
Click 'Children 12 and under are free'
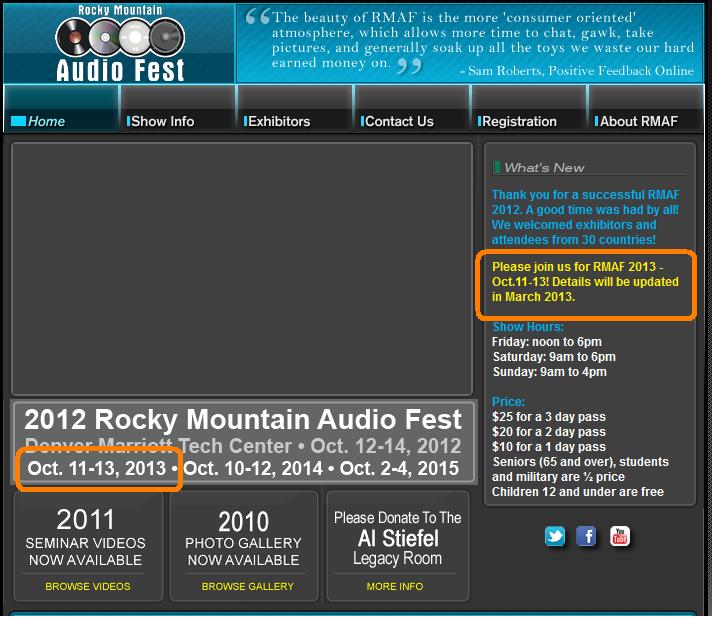click(578, 492)
